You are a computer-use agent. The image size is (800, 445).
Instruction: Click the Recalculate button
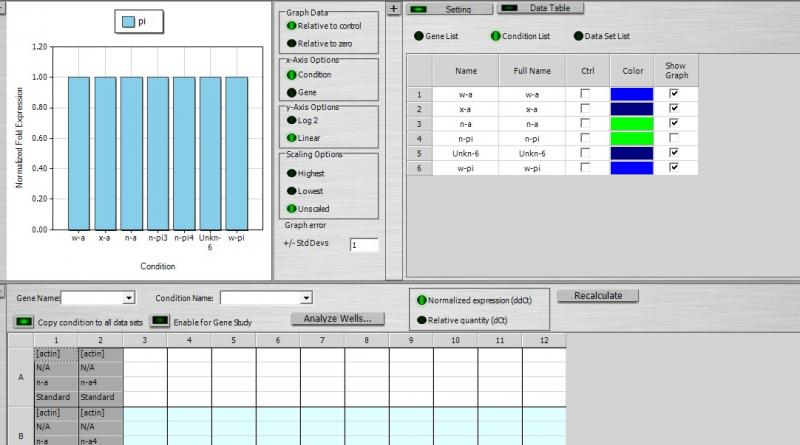[598, 295]
